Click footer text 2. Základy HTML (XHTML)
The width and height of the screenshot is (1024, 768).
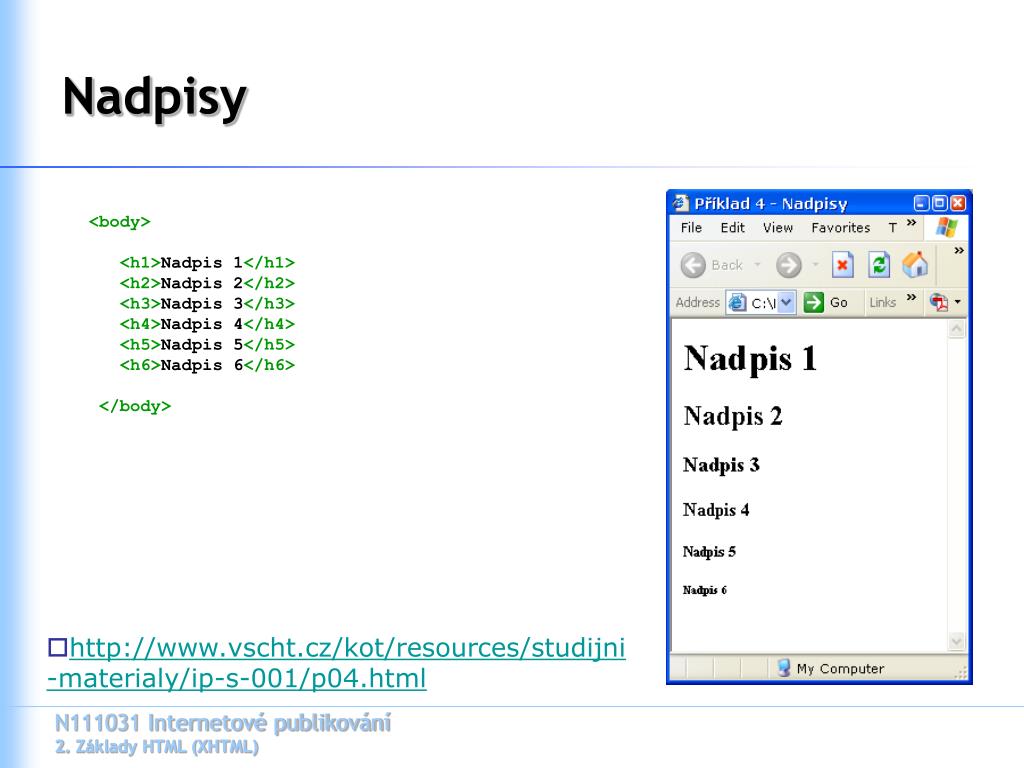[157, 747]
